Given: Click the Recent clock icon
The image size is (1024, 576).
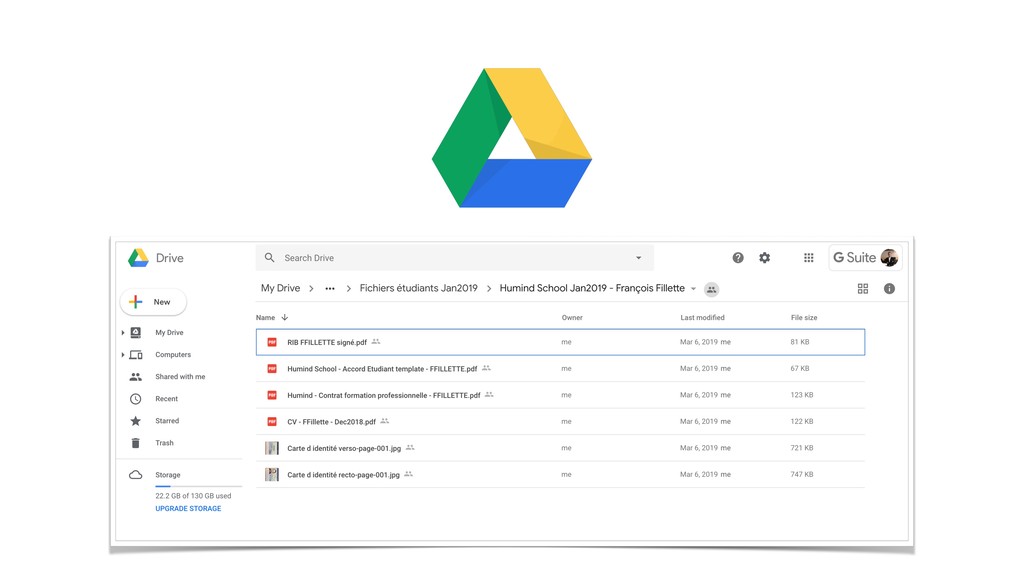Looking at the screenshot, I should pyautogui.click(x=136, y=399).
